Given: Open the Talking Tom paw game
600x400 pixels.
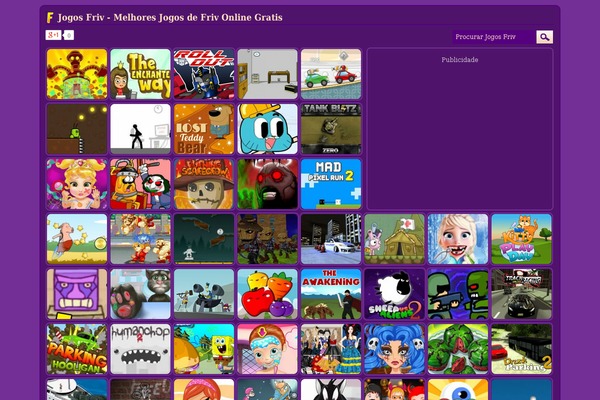Looking at the screenshot, I should click(x=140, y=294).
